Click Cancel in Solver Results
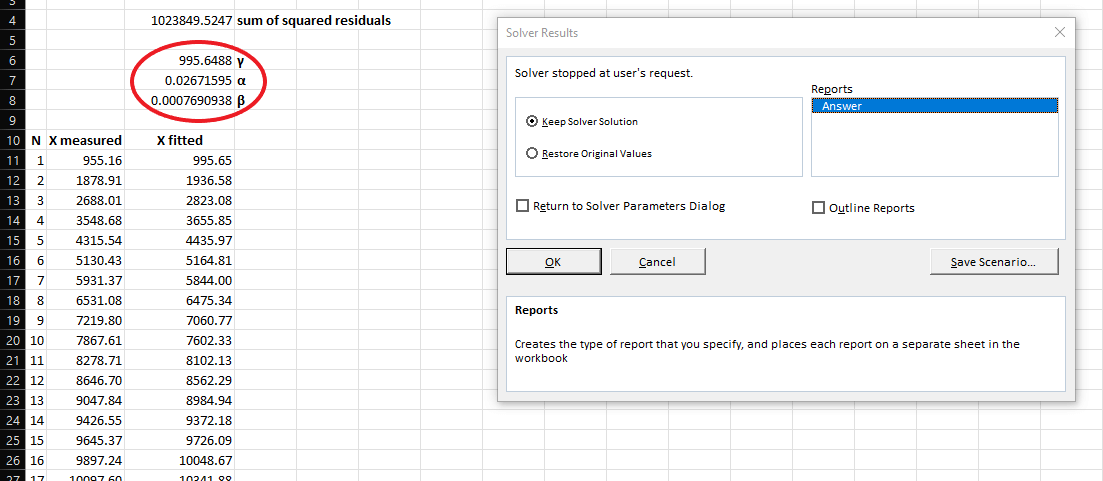Screen dimensions: 1103x481 (656, 262)
